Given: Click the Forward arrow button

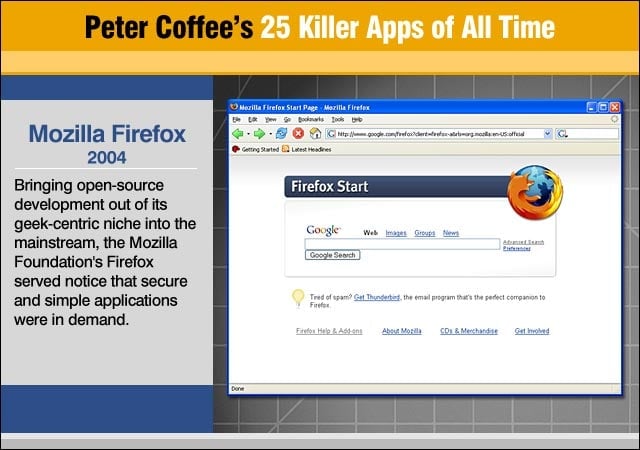Looking at the screenshot, I should coord(259,134).
